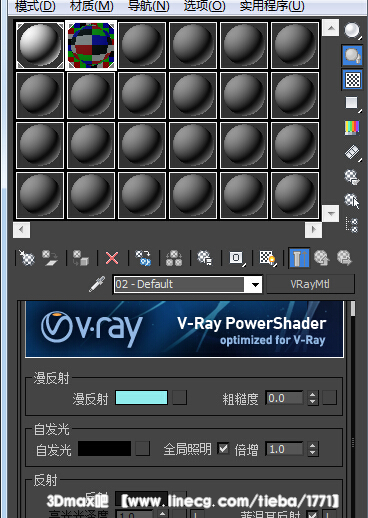Click the black 自发光 color swatch
This screenshot has width=368, height=518.
pos(104,449)
